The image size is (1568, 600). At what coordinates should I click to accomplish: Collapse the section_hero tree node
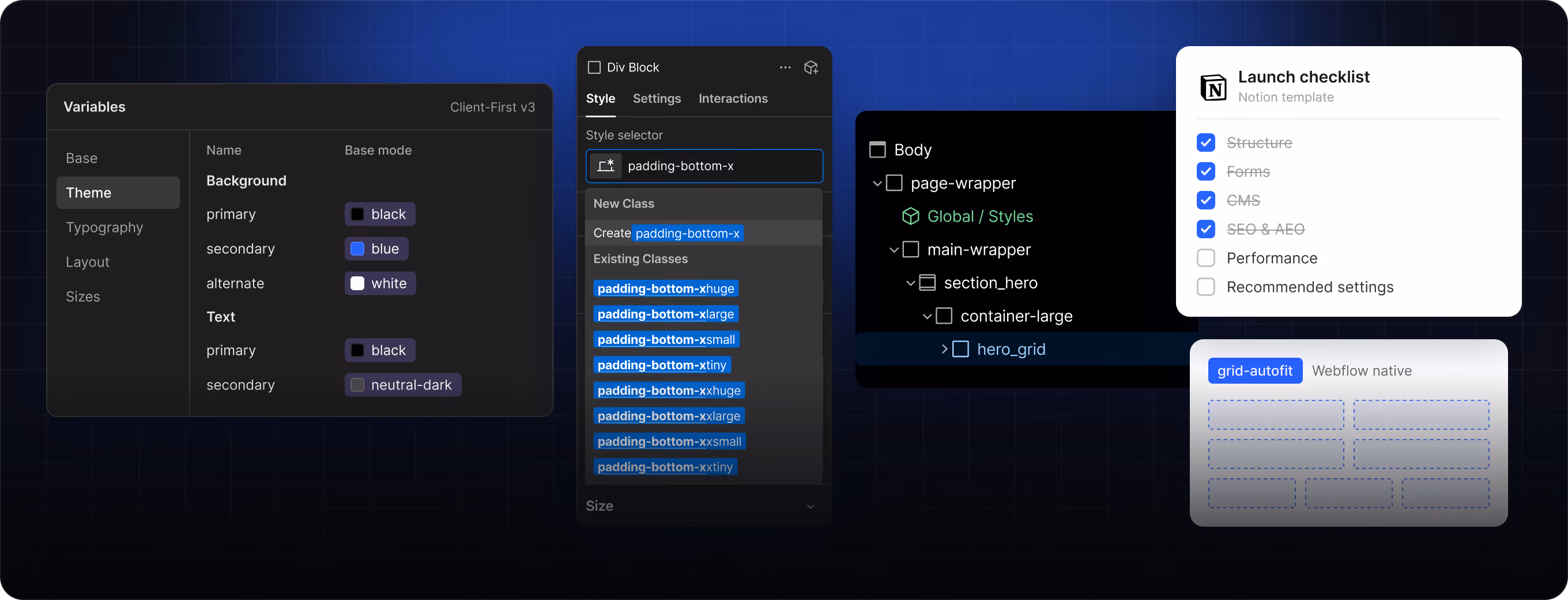point(910,283)
